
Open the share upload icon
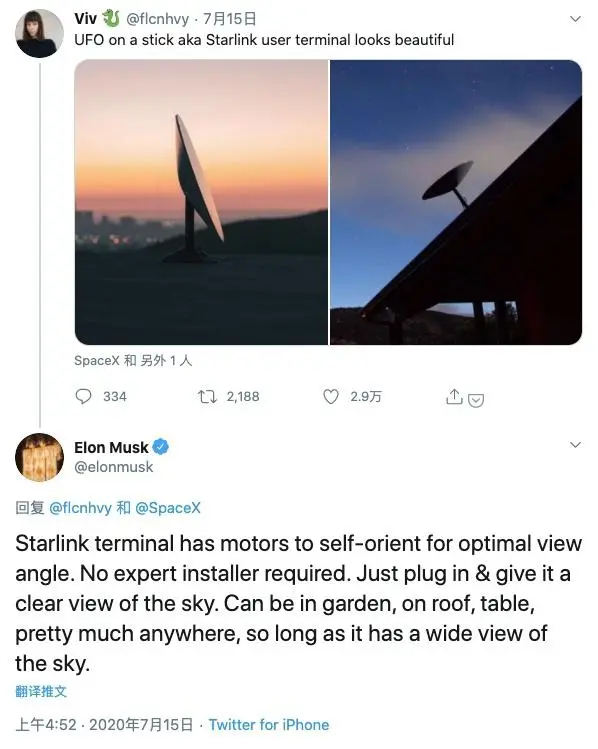point(454,396)
